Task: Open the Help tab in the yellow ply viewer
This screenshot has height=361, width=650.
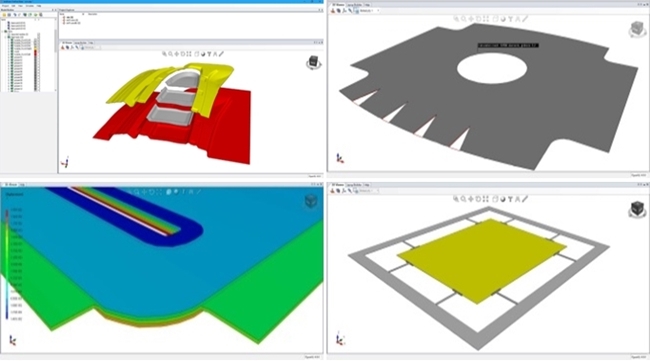Action: click(x=367, y=185)
